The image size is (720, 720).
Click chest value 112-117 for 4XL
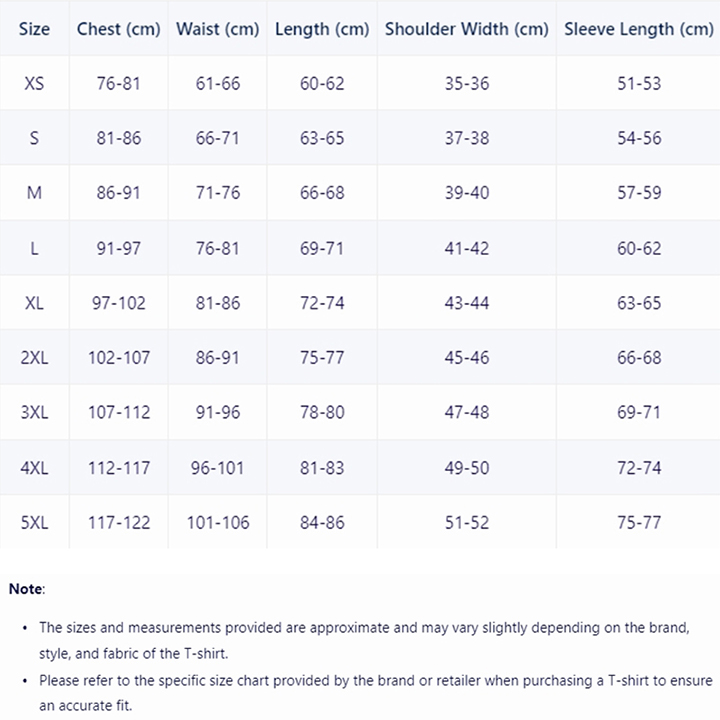(x=118, y=467)
